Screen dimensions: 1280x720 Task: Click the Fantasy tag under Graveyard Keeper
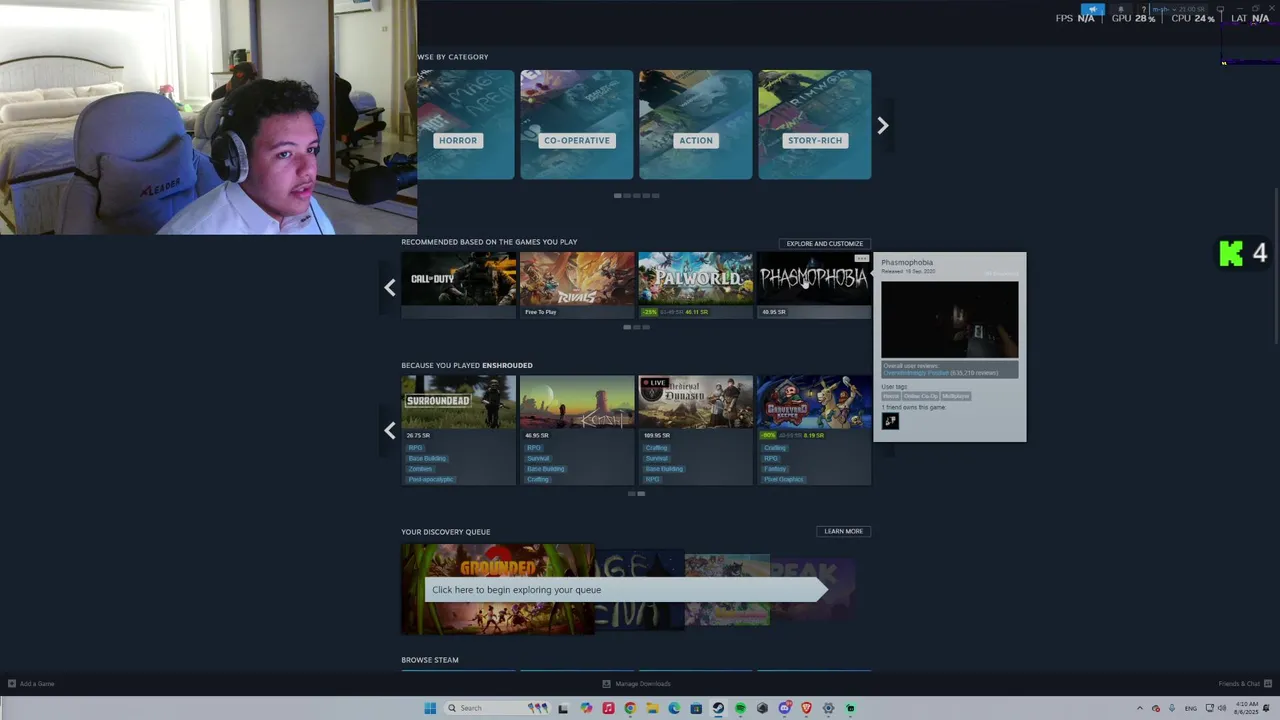(775, 468)
